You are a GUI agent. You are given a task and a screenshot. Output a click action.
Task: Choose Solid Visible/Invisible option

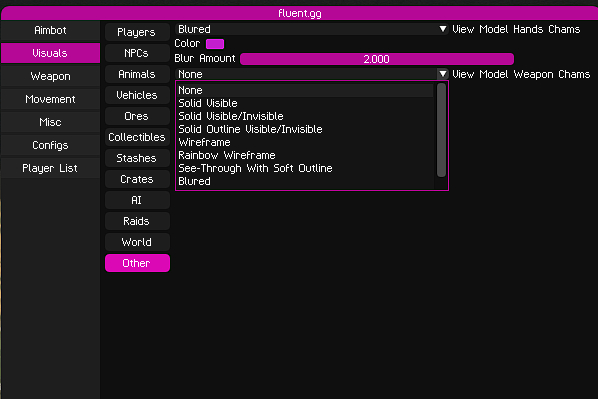[305, 116]
